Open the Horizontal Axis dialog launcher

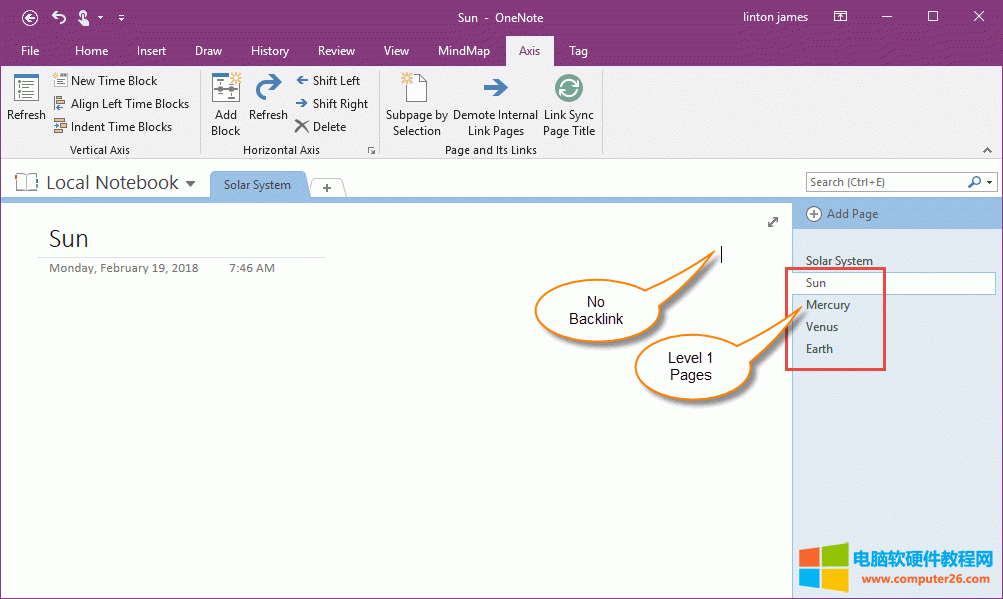(371, 150)
